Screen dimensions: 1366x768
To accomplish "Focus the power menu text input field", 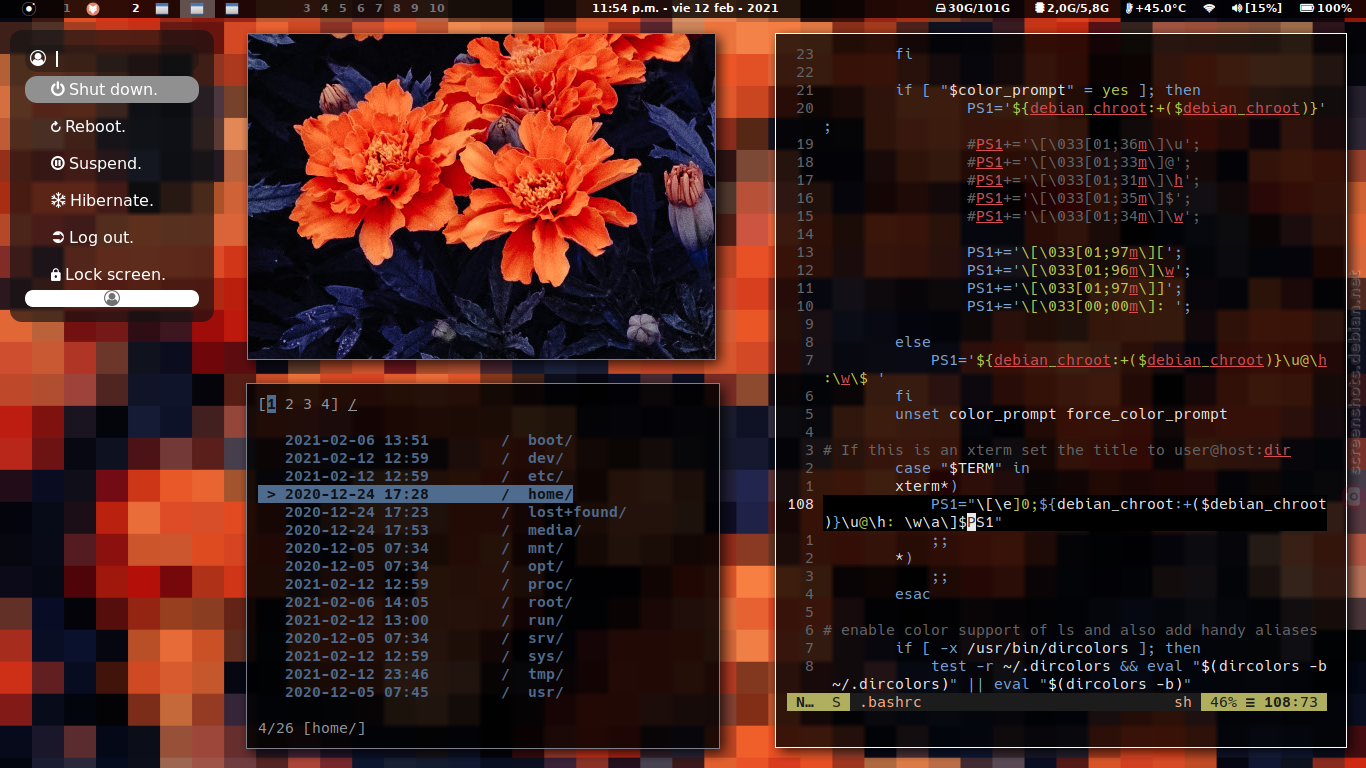I will pos(125,59).
